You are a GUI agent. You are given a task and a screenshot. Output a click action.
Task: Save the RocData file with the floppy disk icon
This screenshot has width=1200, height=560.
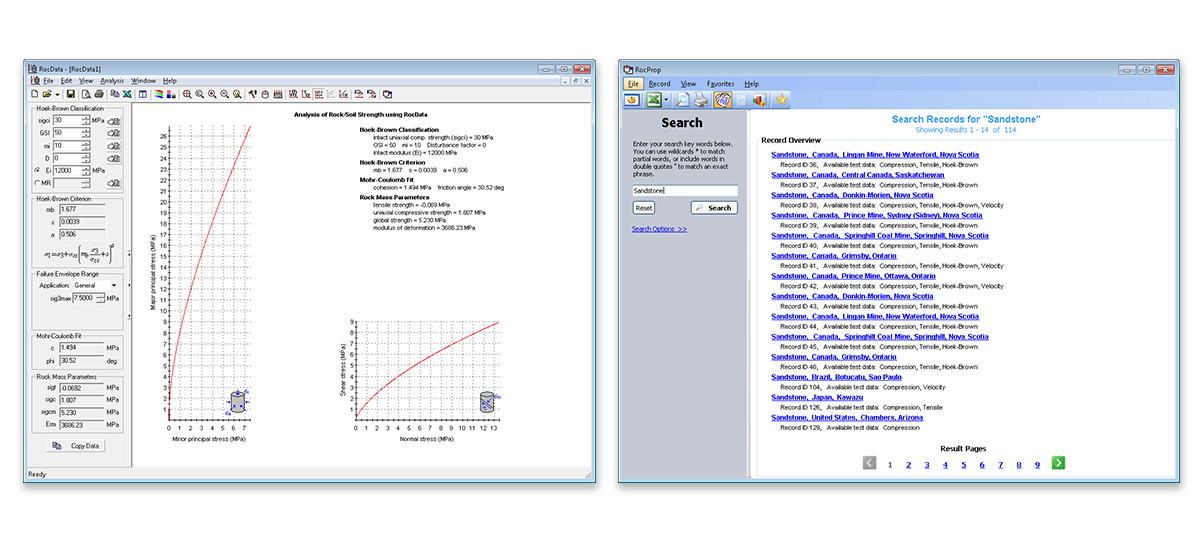point(71,94)
